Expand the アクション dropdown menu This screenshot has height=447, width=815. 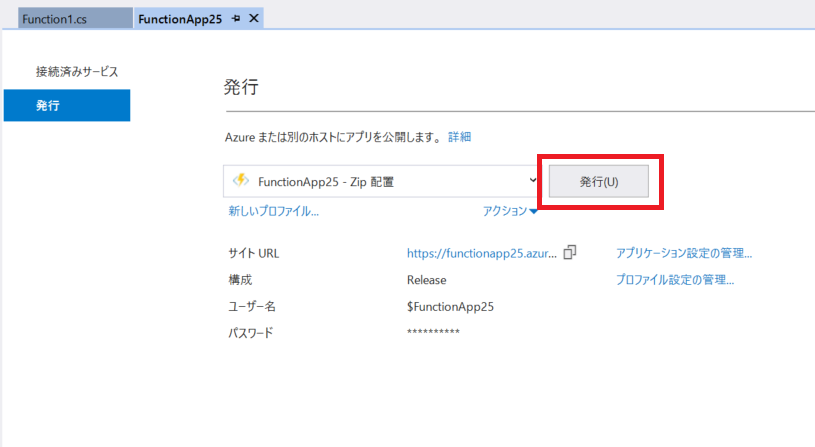(x=509, y=211)
